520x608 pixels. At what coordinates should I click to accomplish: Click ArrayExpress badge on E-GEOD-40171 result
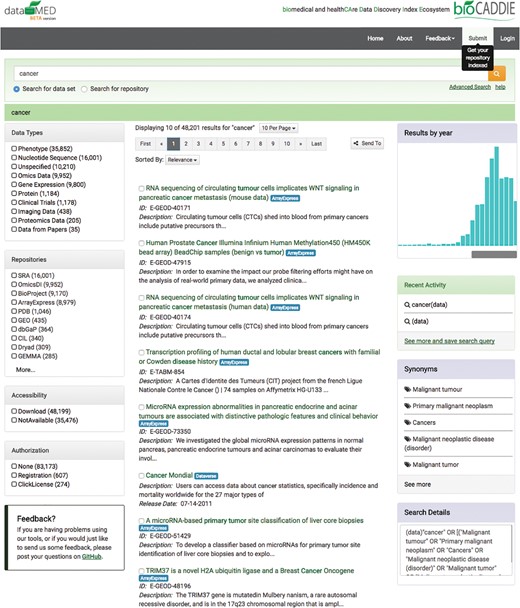285,198
